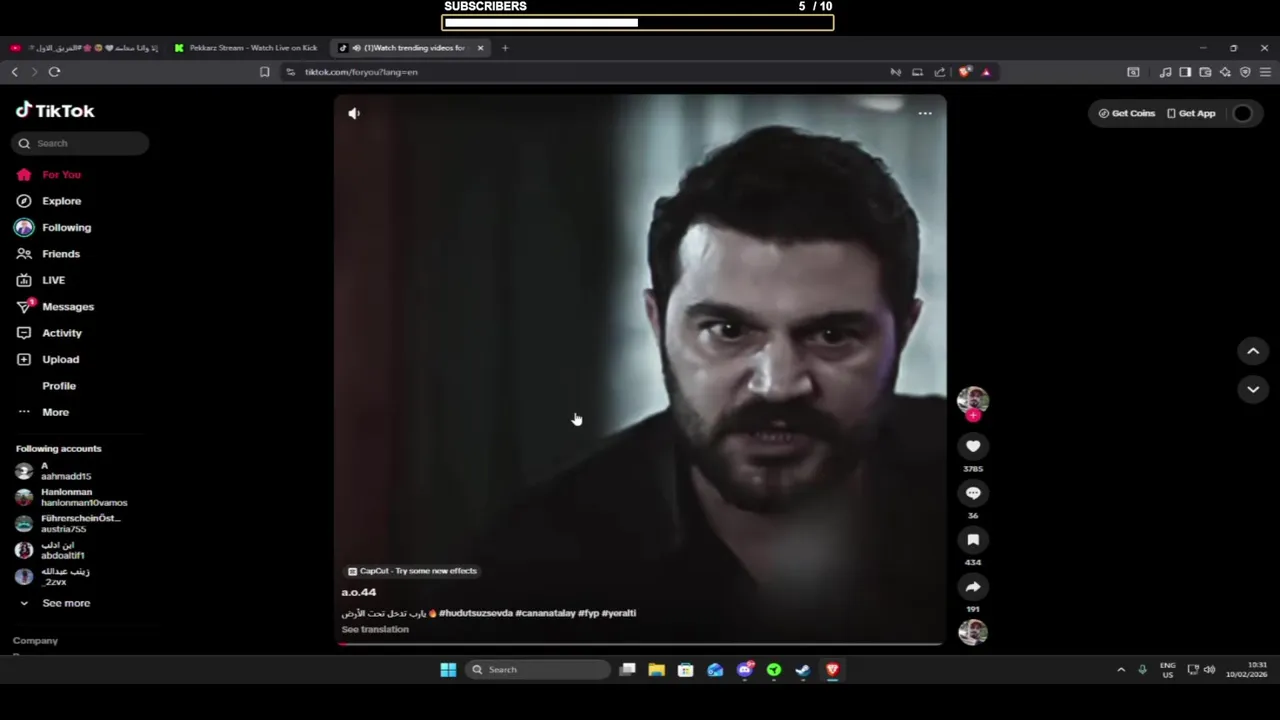The image size is (1280, 720).
Task: Open followed account hanlonman10vamos
Action: coord(70,497)
